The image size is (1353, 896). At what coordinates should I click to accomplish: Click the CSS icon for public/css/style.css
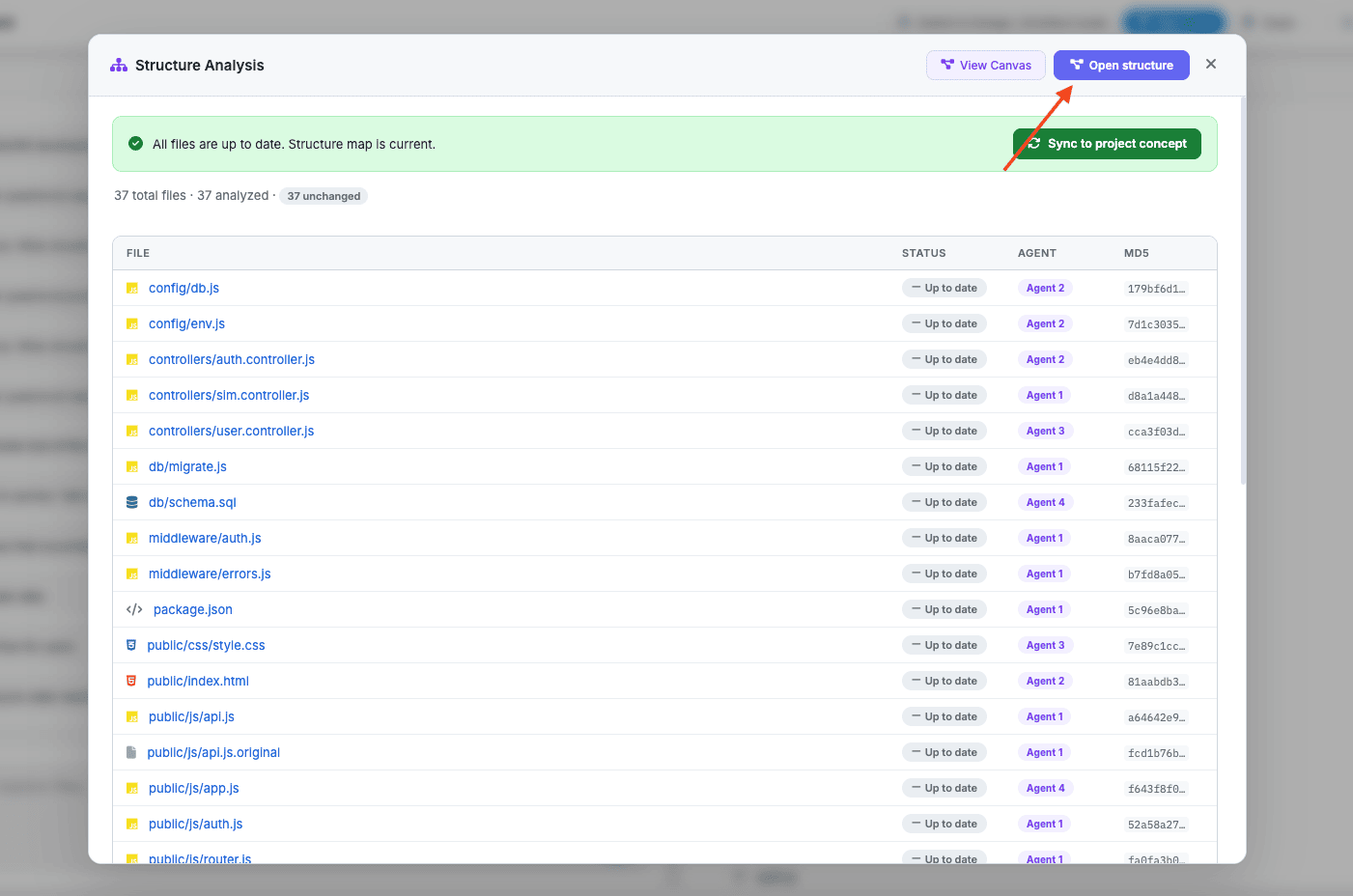pyautogui.click(x=131, y=646)
